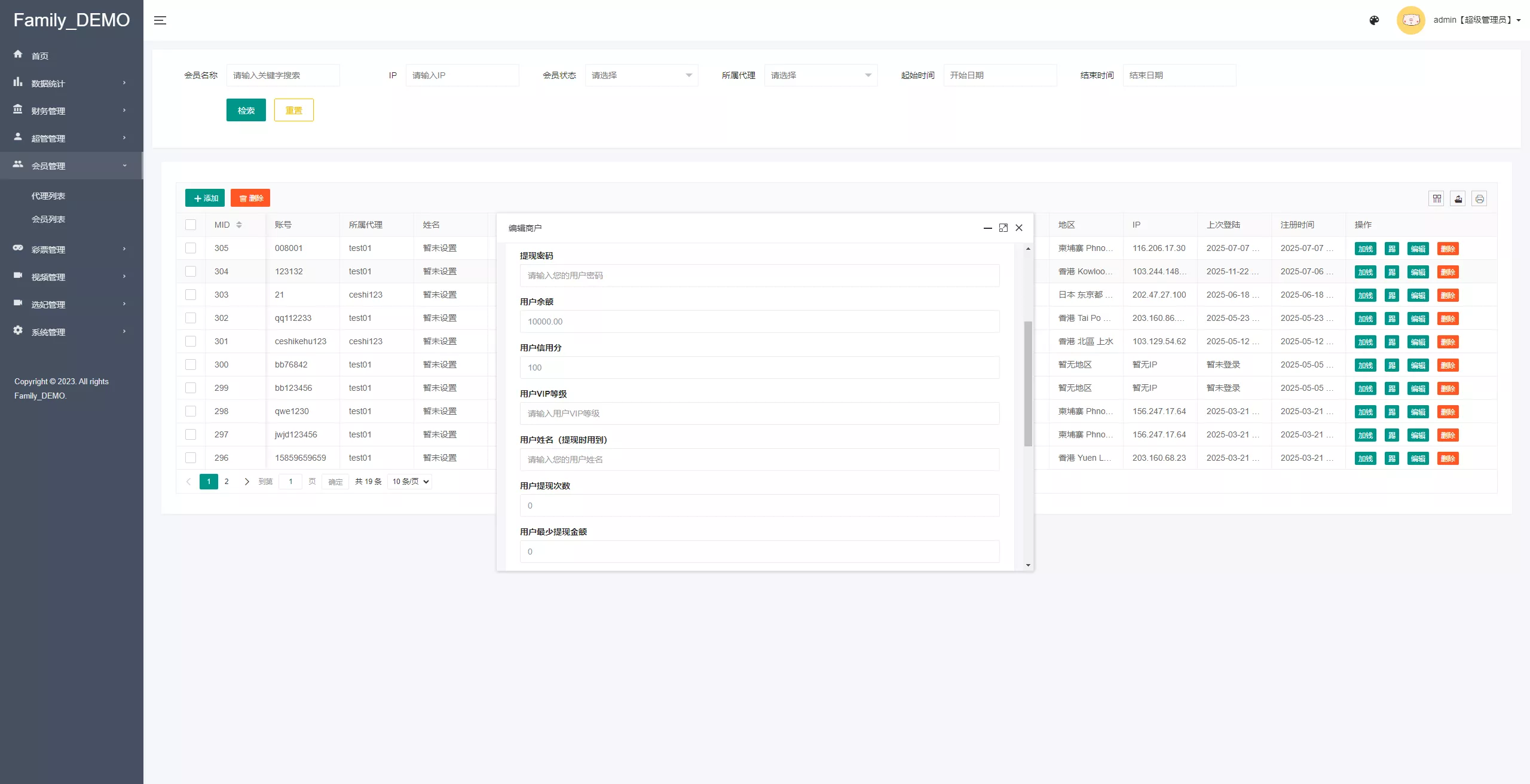
Task: Click the column filter grid icon
Action: pos(1437,199)
